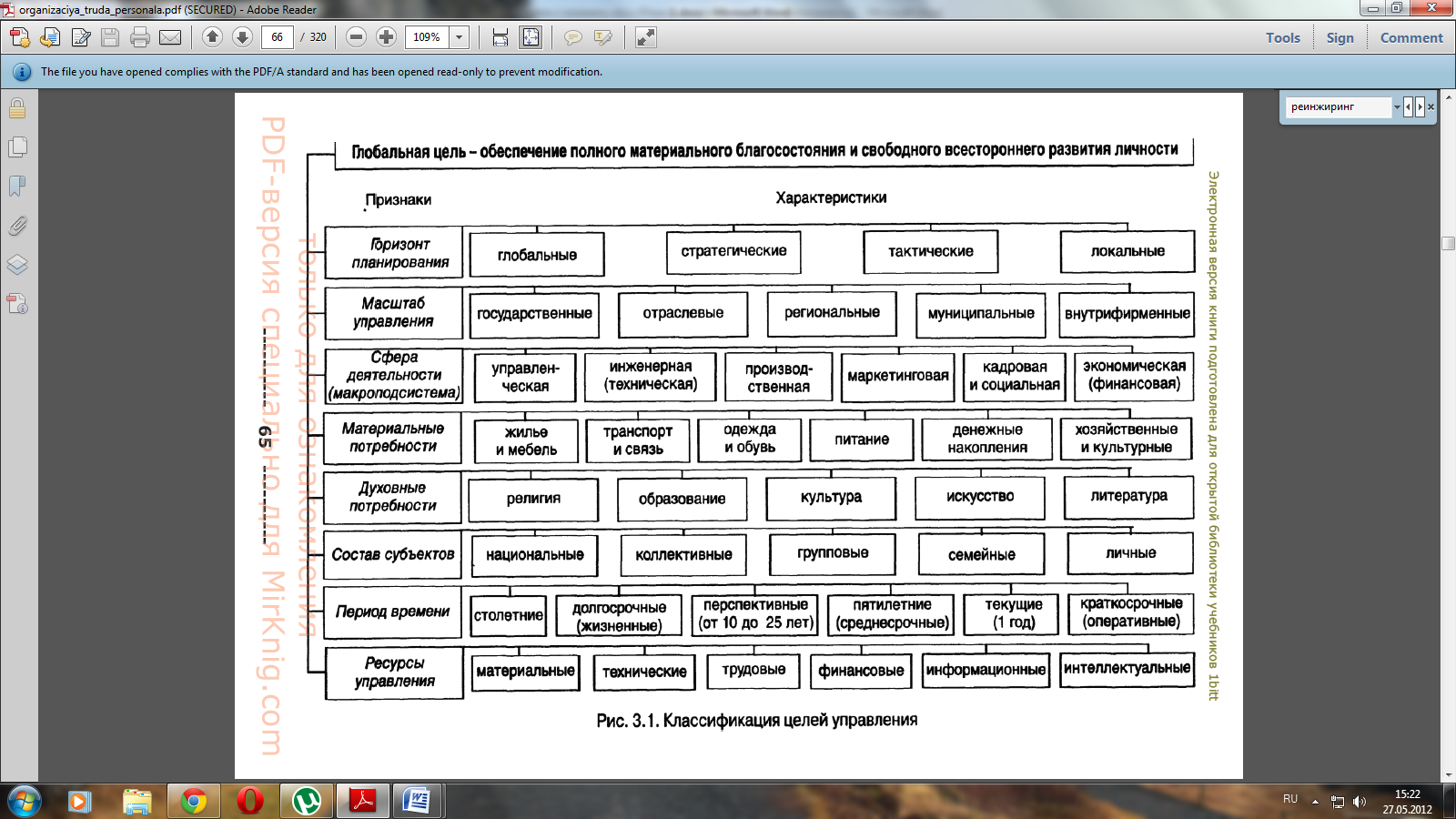Zoom out with the minus button

point(357,36)
